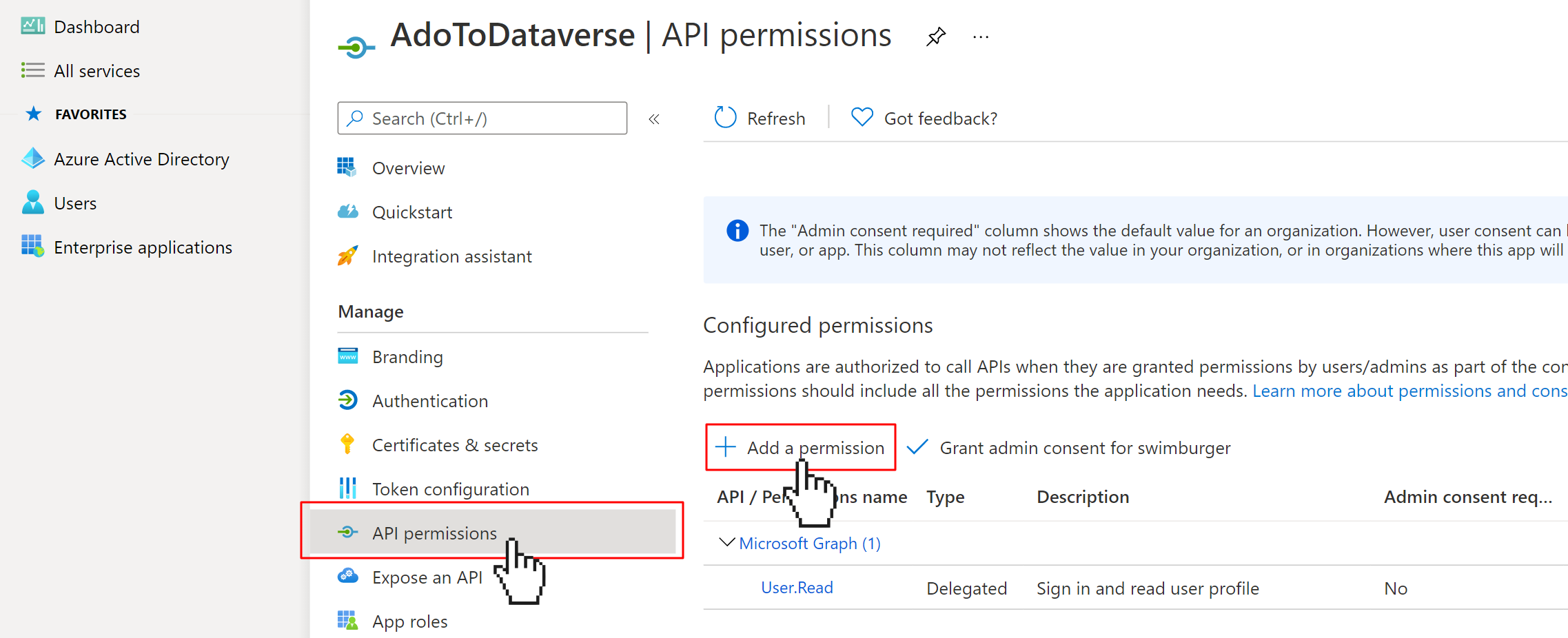Click Got feedback? button
This screenshot has height=638, width=1568.
click(x=924, y=119)
